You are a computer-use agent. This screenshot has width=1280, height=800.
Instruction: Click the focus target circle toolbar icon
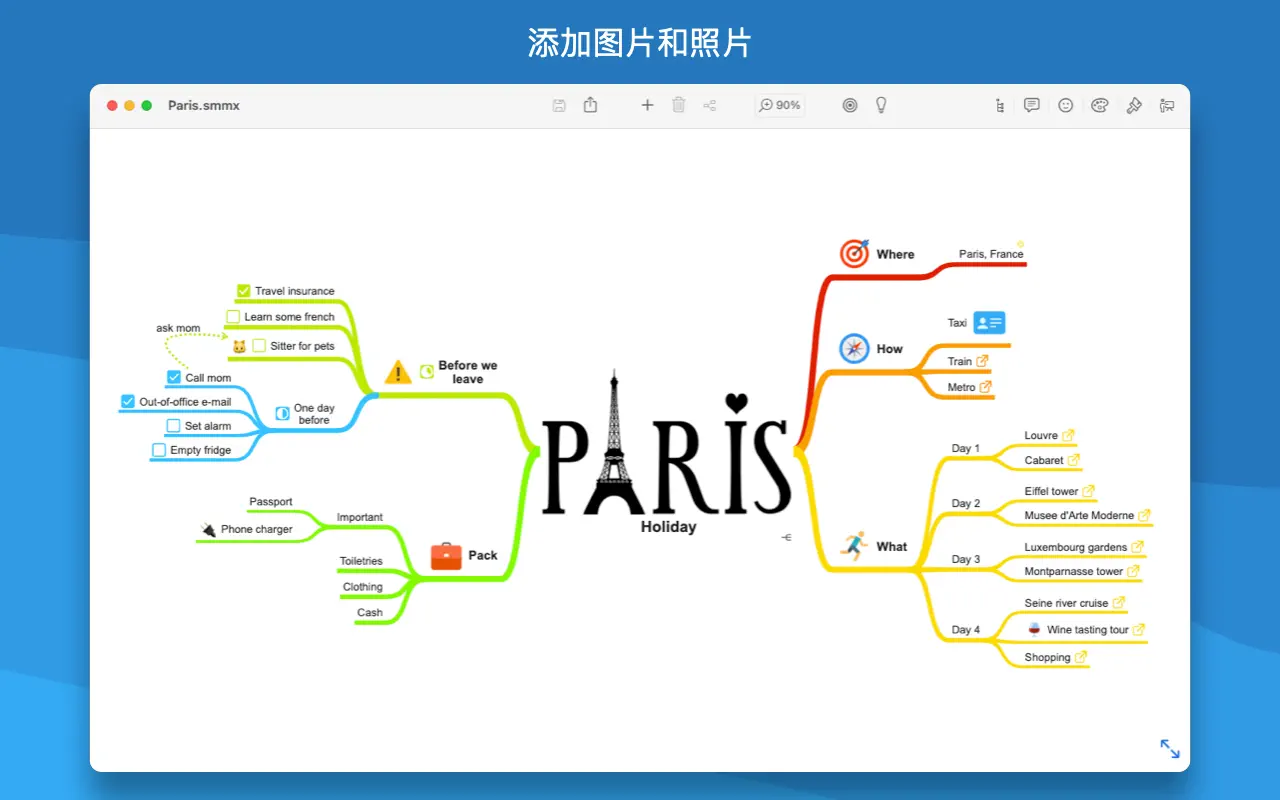click(x=850, y=105)
